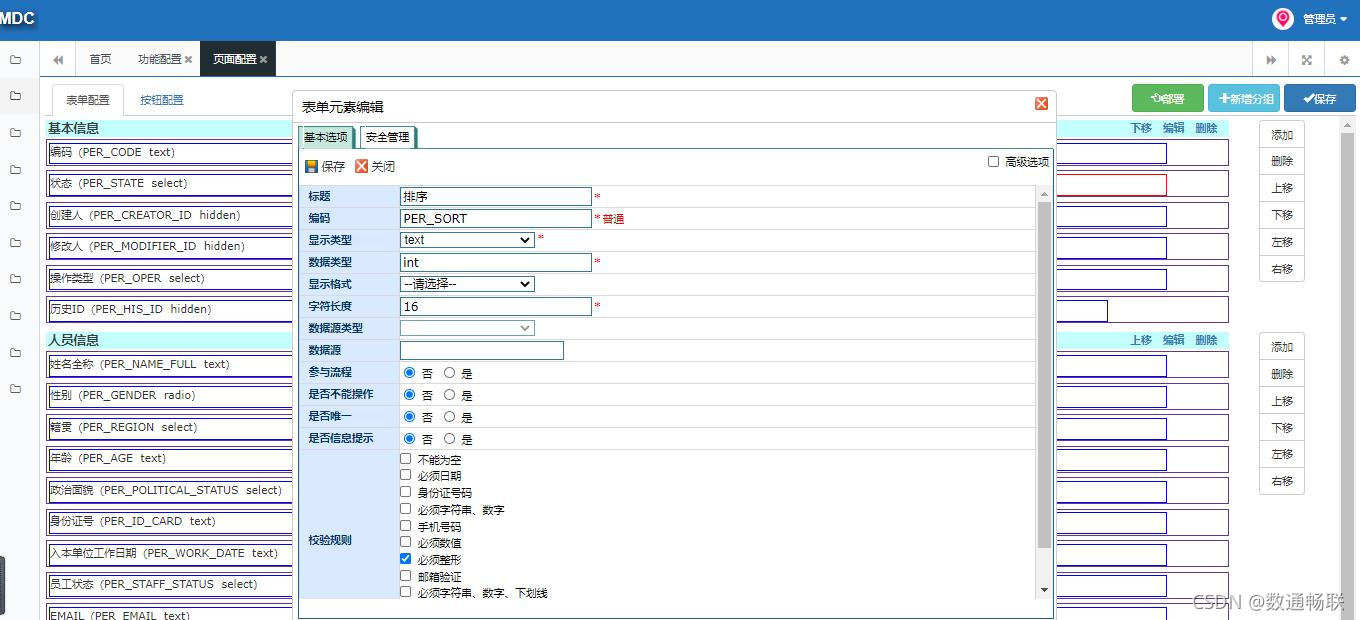Select the 基本选项 tab in dialog
Image resolution: width=1360 pixels, height=620 pixels.
[326, 137]
